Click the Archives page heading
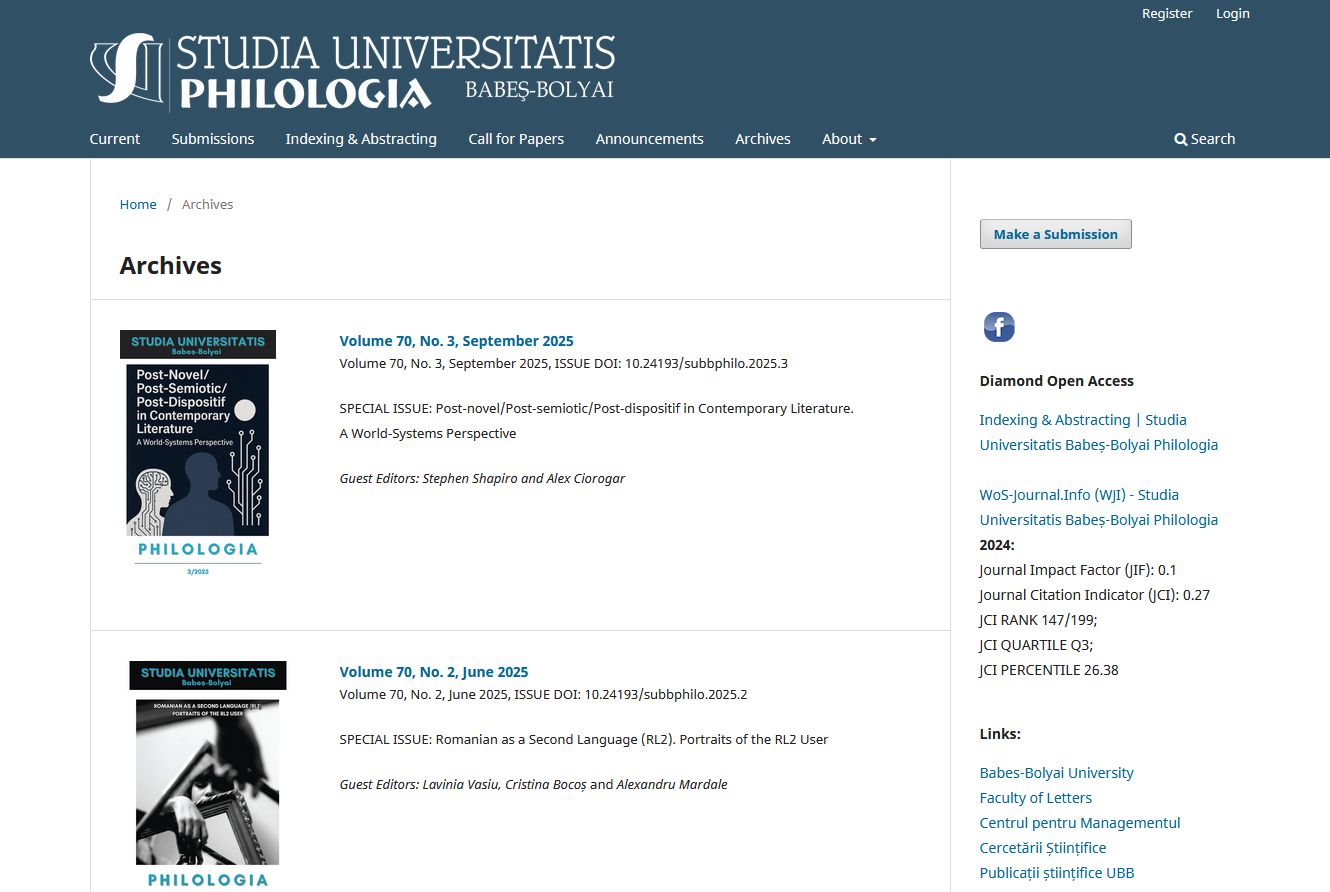Image resolution: width=1330 pixels, height=892 pixels. [171, 266]
